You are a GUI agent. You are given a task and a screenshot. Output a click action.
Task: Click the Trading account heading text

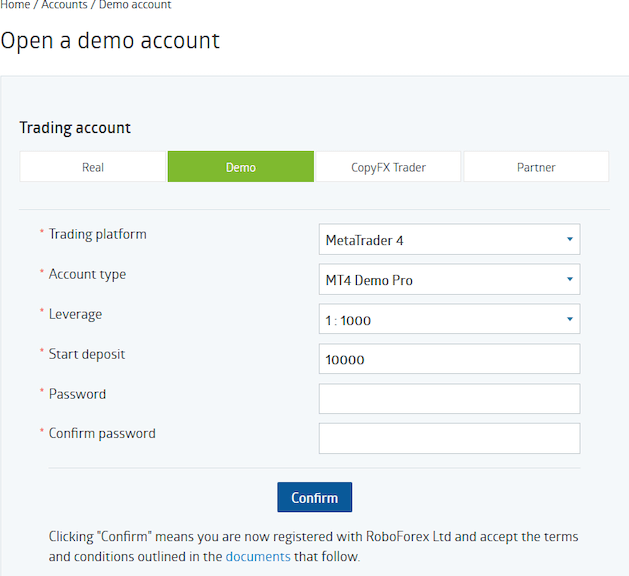tap(75, 128)
